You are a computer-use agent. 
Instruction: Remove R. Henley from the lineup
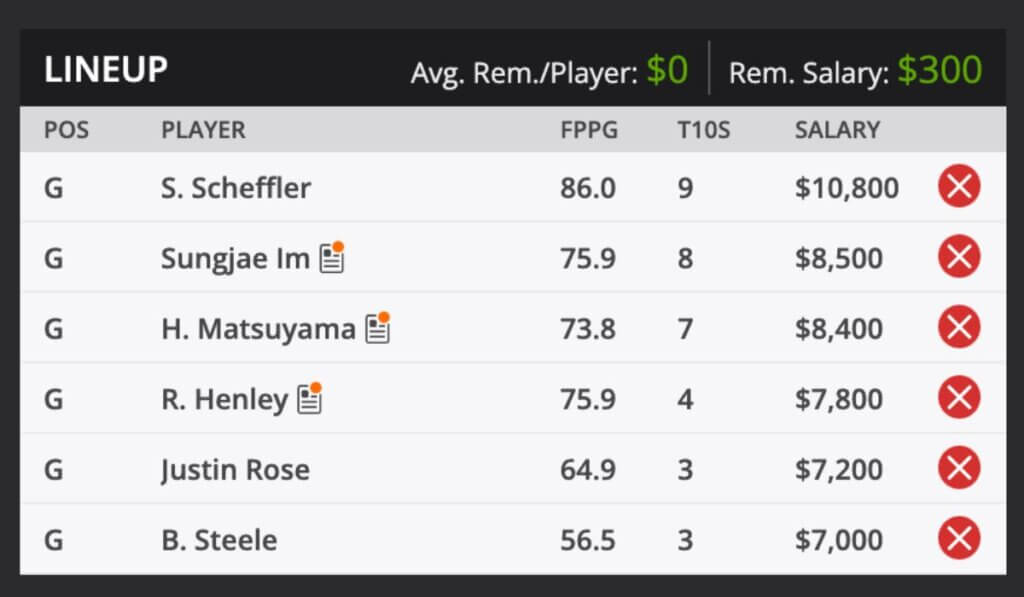click(960, 398)
